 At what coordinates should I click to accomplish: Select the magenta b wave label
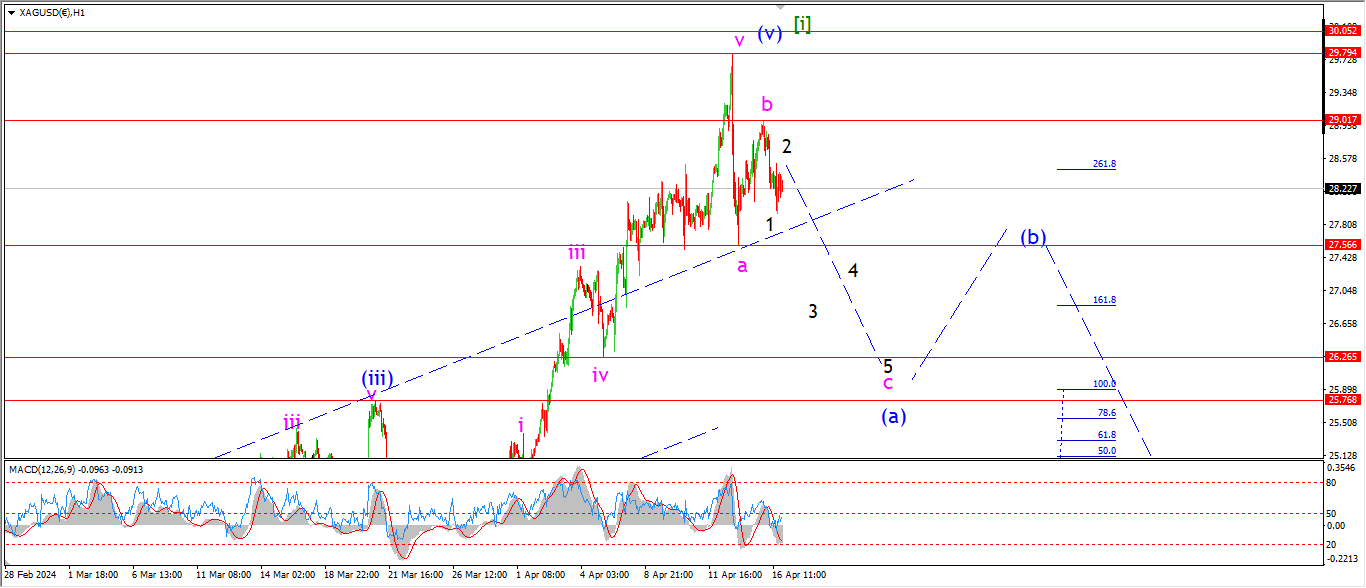767,104
